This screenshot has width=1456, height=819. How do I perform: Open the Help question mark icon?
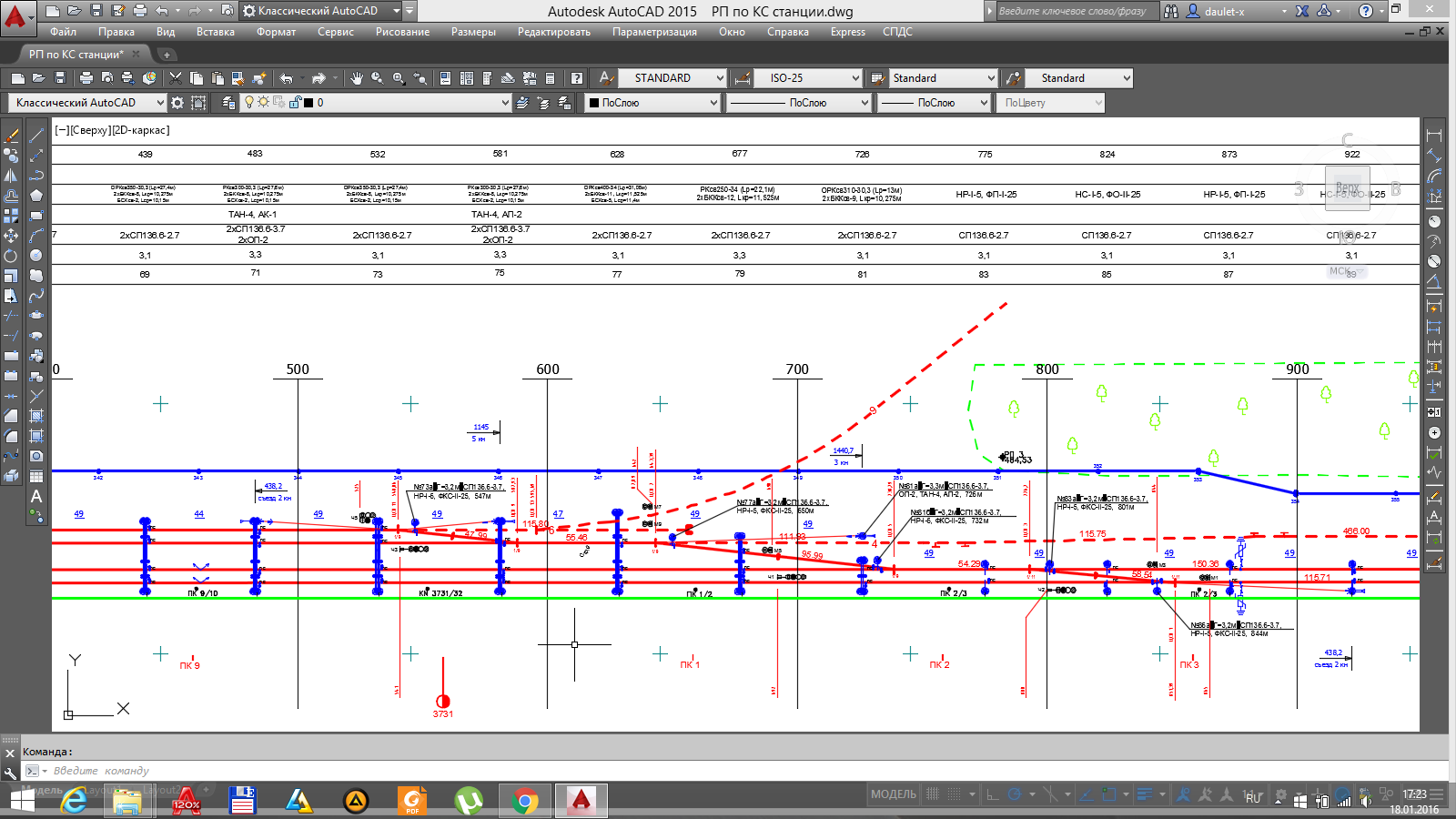click(x=576, y=78)
